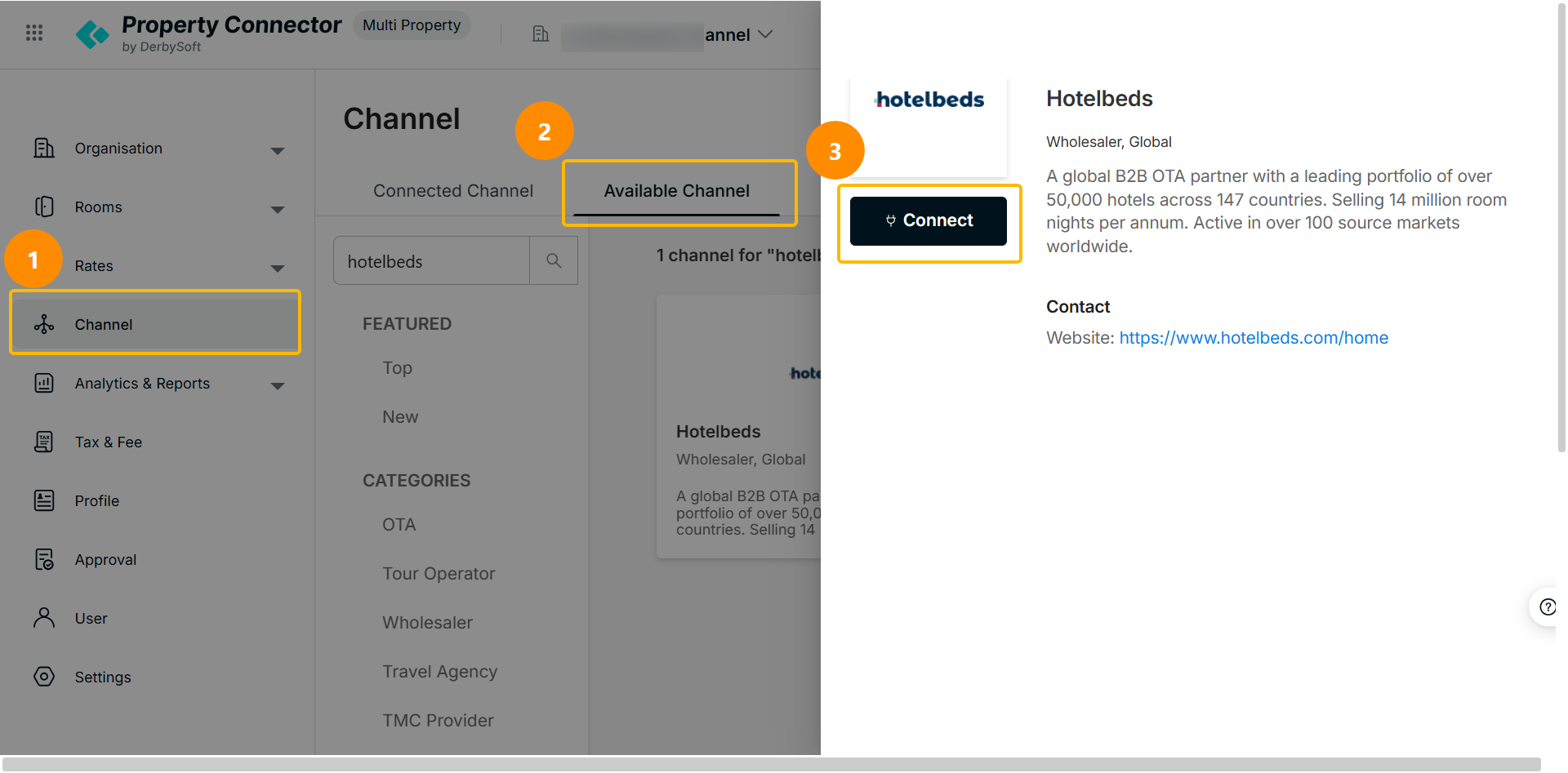Click the Rooms door icon
The width and height of the screenshot is (1568, 773).
coord(44,207)
